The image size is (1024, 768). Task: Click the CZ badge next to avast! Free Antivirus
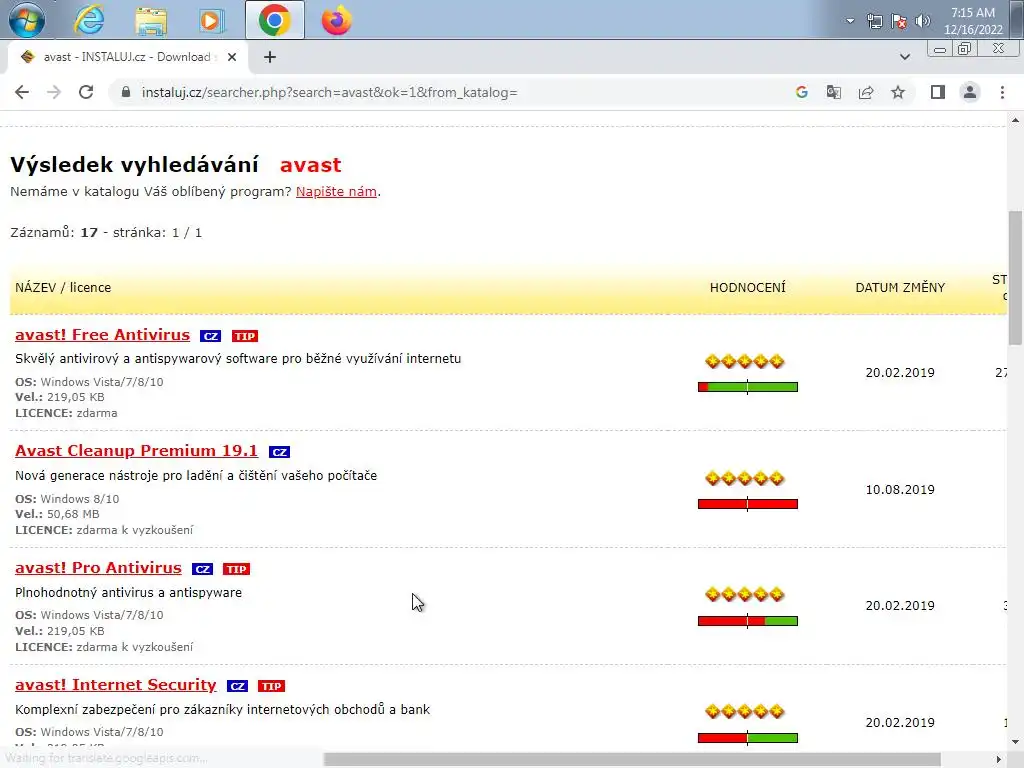[210, 336]
